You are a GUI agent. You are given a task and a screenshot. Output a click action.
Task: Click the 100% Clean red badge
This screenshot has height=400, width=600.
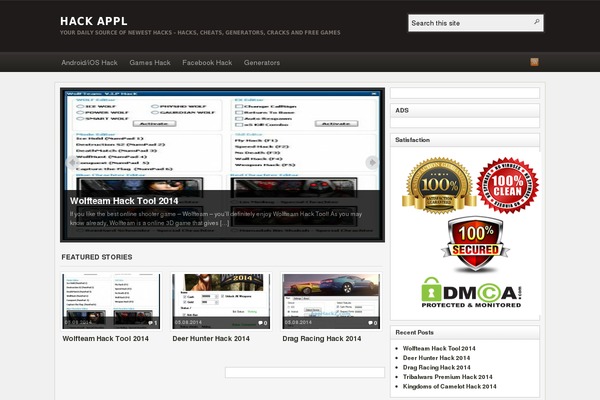pos(507,185)
